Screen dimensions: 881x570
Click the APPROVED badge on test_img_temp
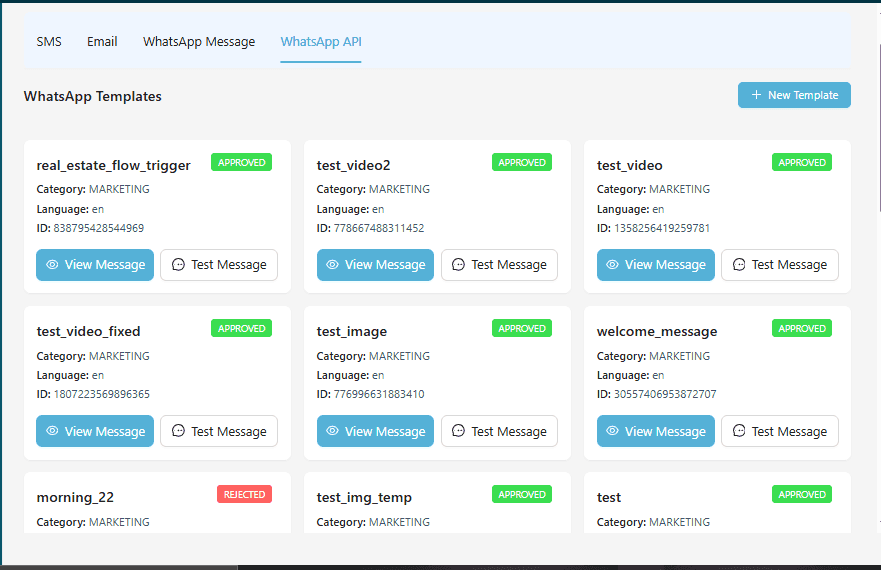pos(521,494)
